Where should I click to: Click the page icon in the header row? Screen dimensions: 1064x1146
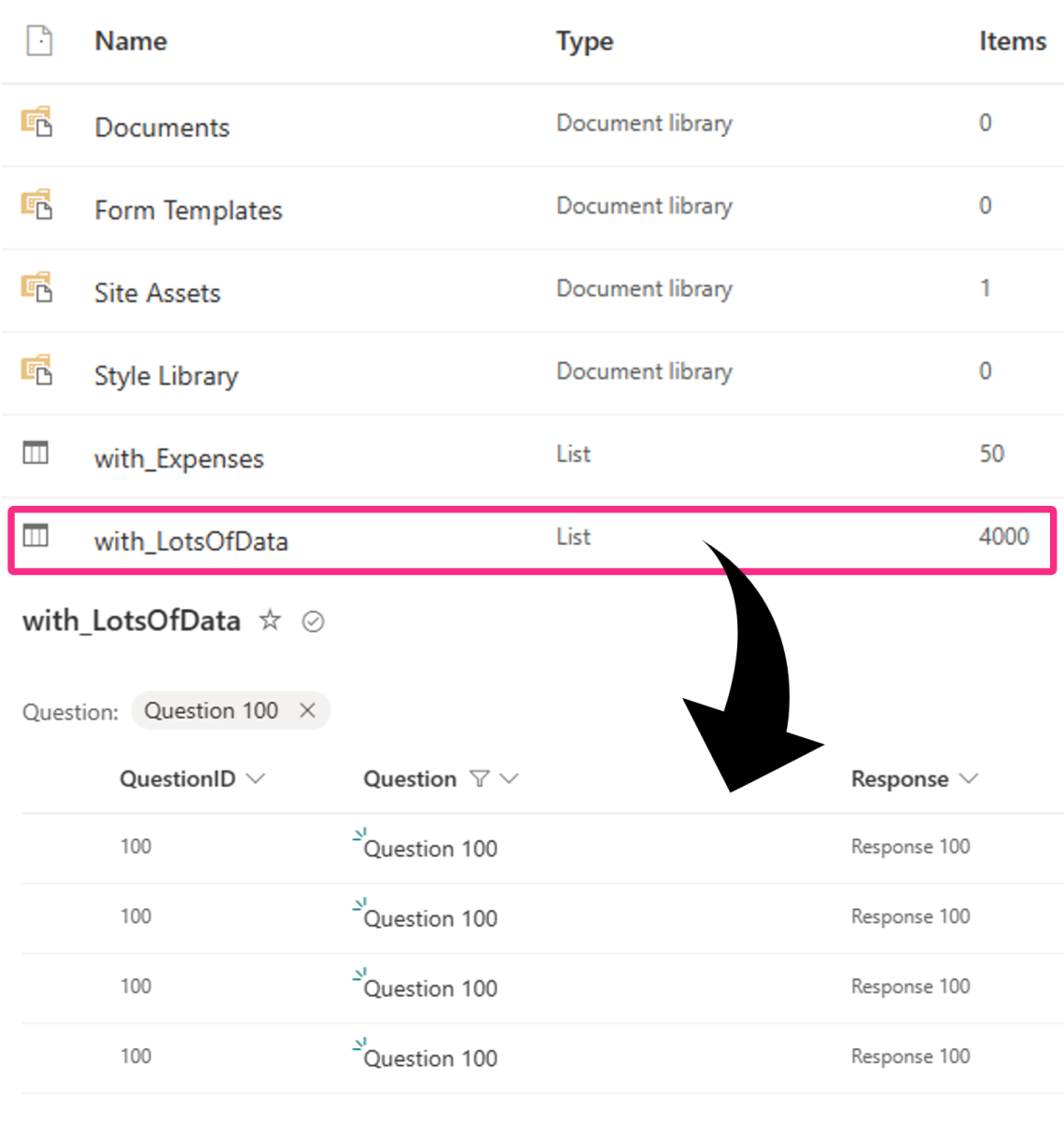38,41
